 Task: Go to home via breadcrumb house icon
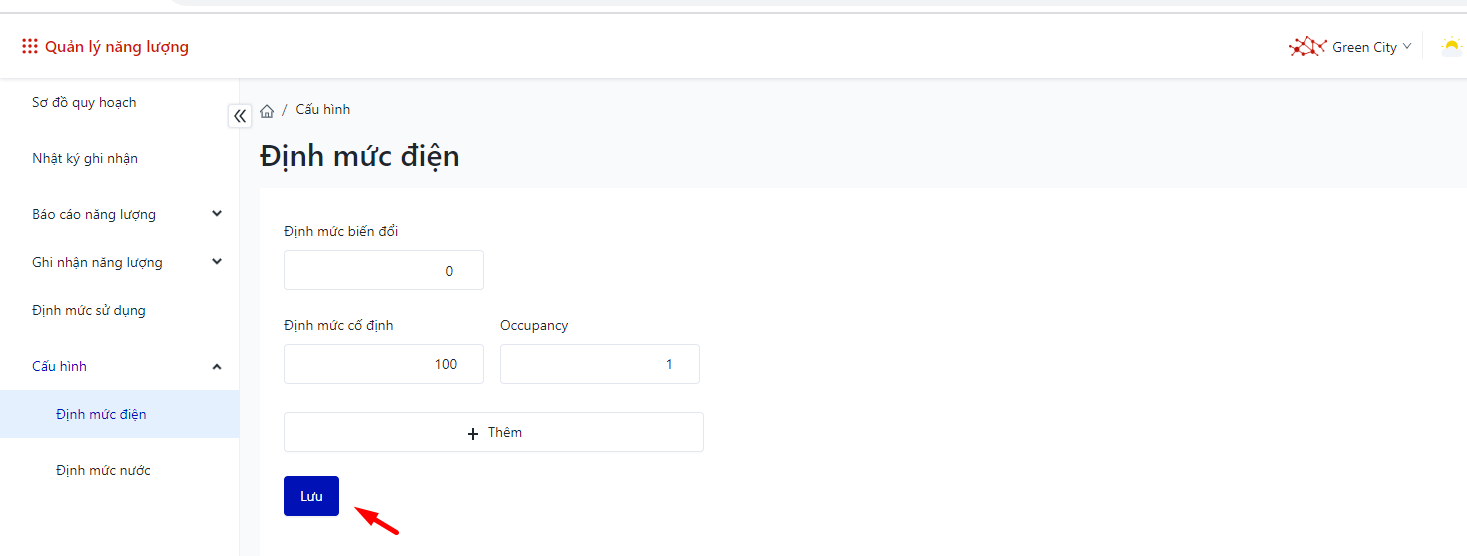(x=267, y=110)
